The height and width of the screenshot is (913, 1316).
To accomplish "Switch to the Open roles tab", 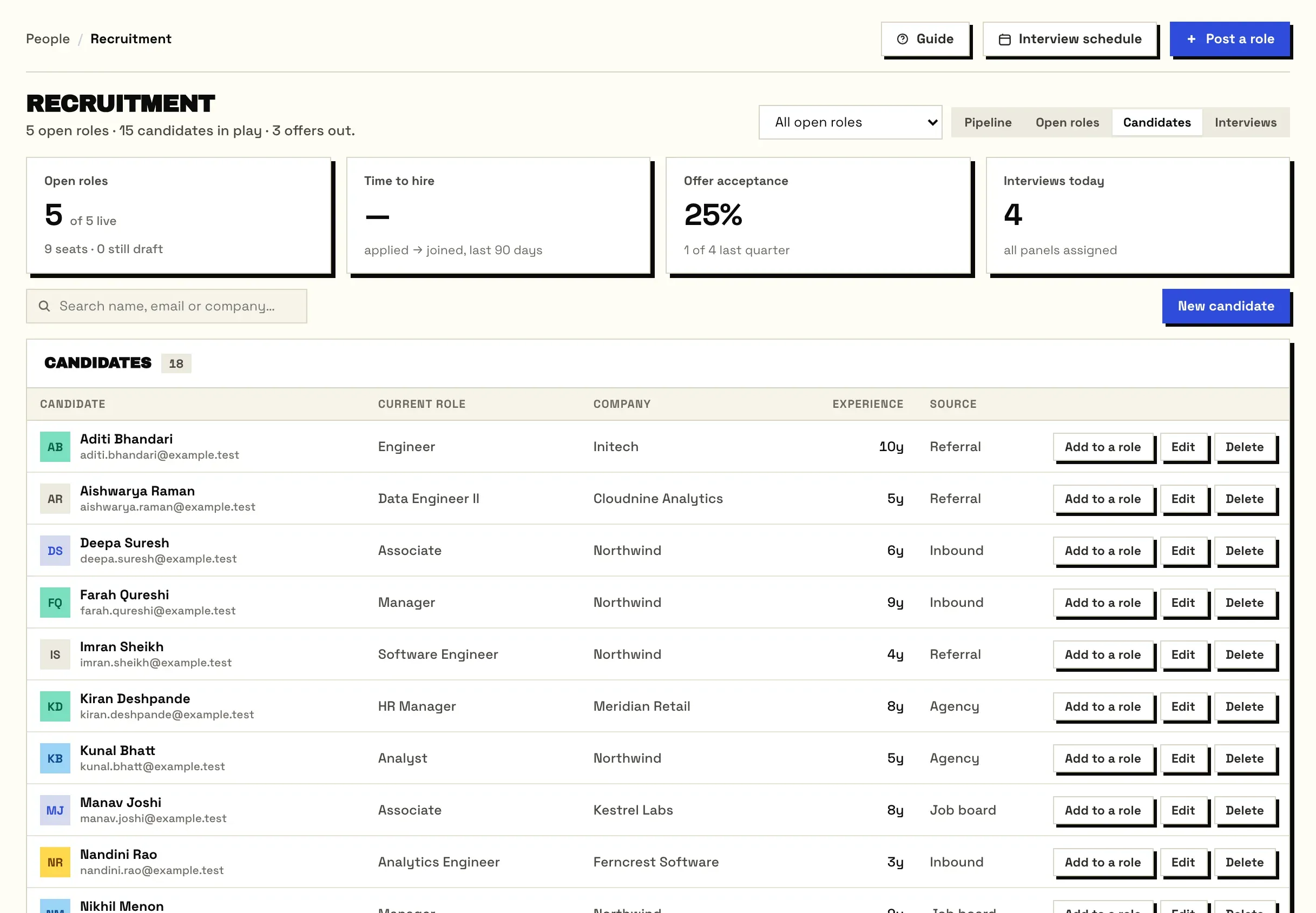I will [x=1067, y=122].
